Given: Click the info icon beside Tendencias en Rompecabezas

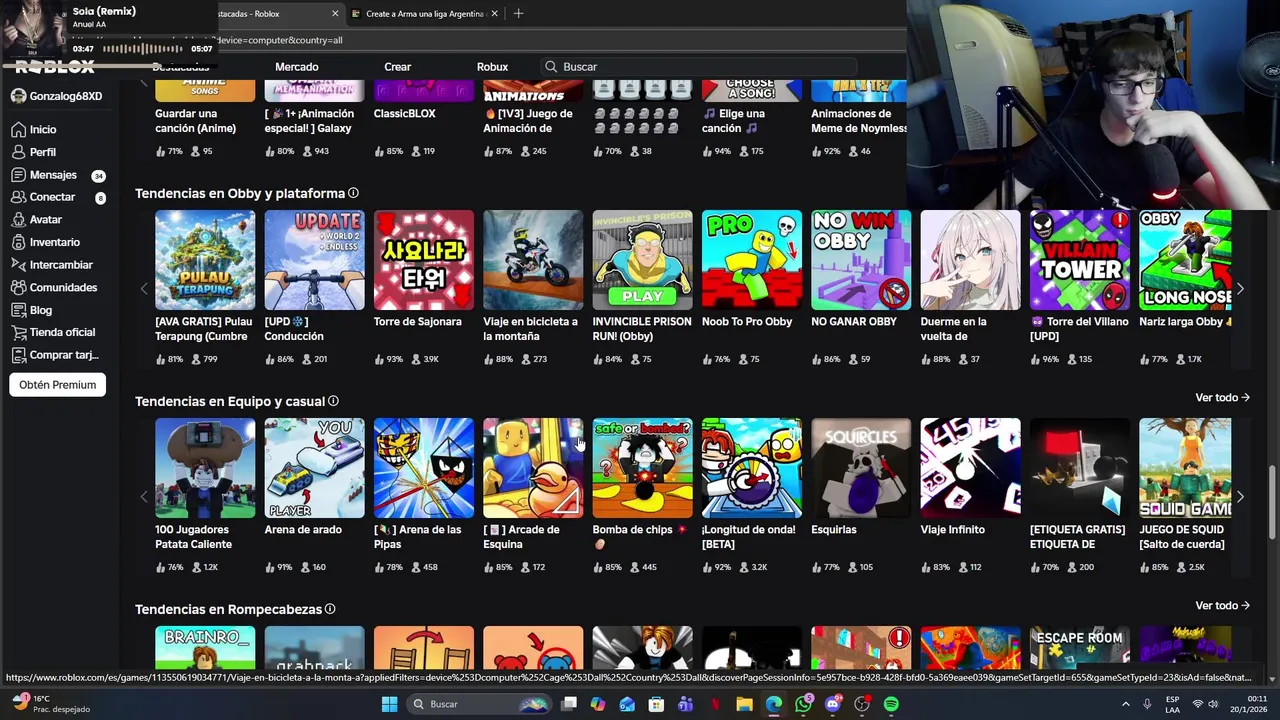Looking at the screenshot, I should pyautogui.click(x=330, y=609).
